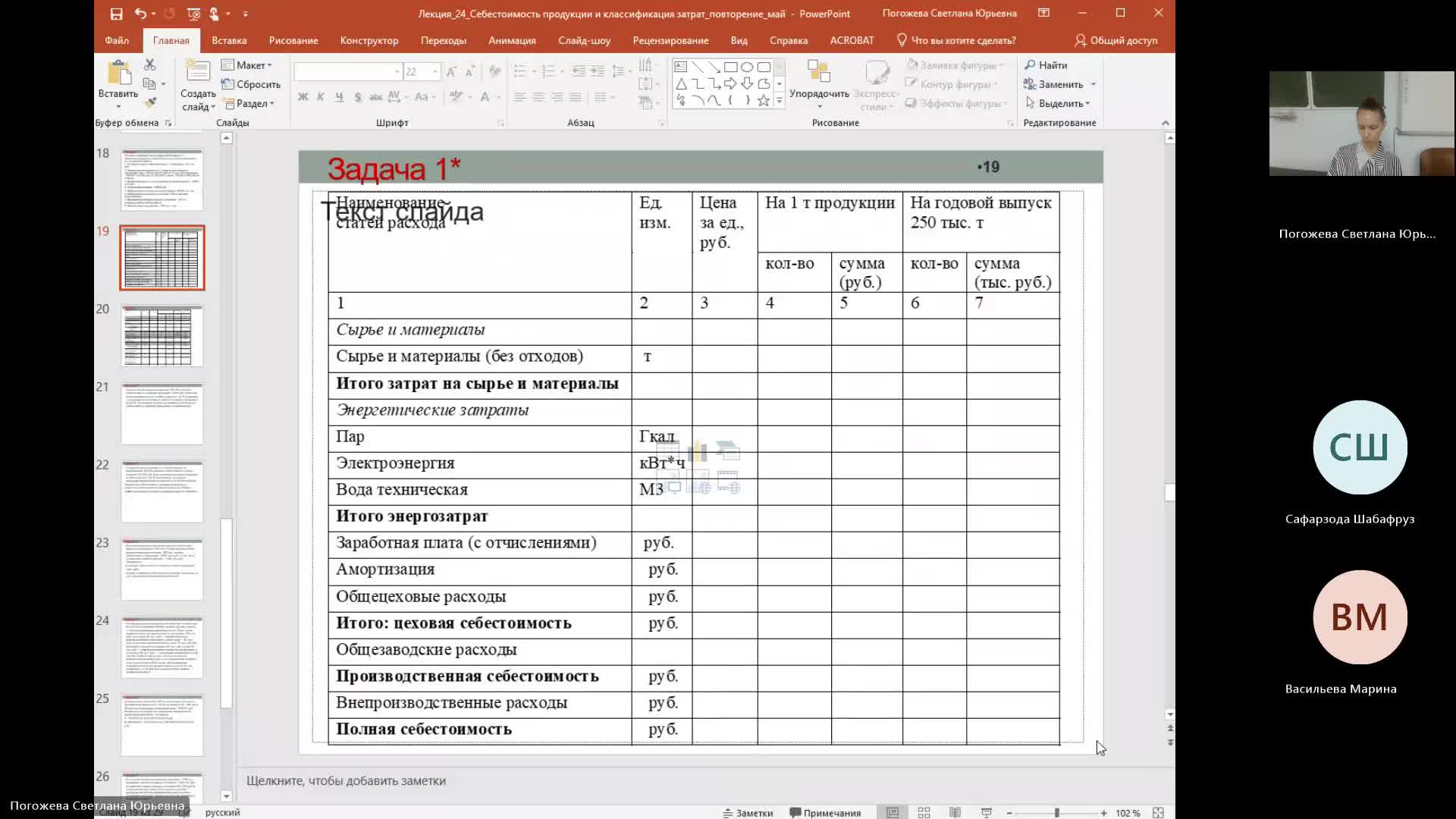This screenshot has height=819, width=1456.
Task: Switch to Normal view in status bar
Action: (x=893, y=812)
